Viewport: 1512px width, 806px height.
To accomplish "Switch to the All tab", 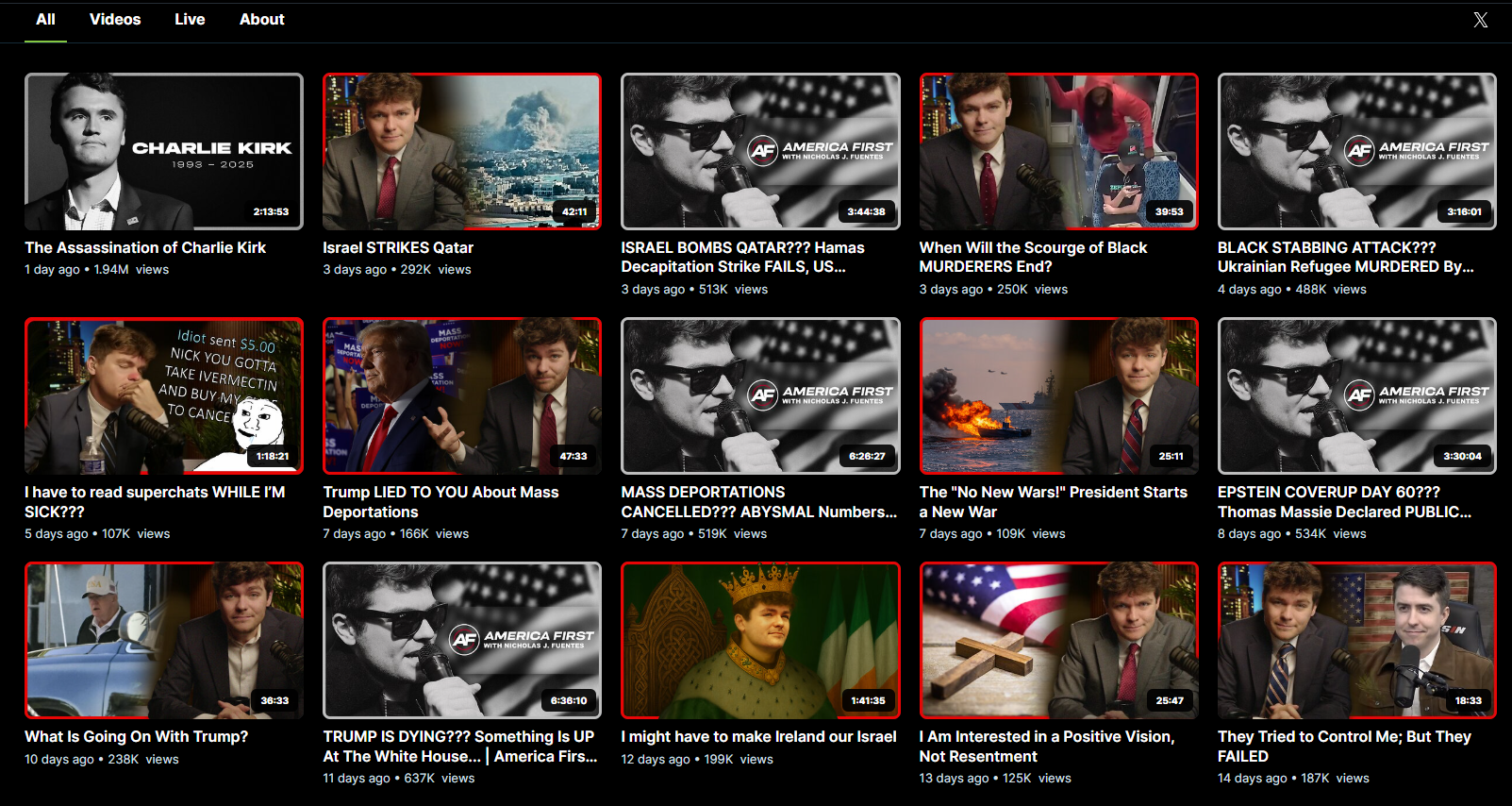I will [45, 19].
